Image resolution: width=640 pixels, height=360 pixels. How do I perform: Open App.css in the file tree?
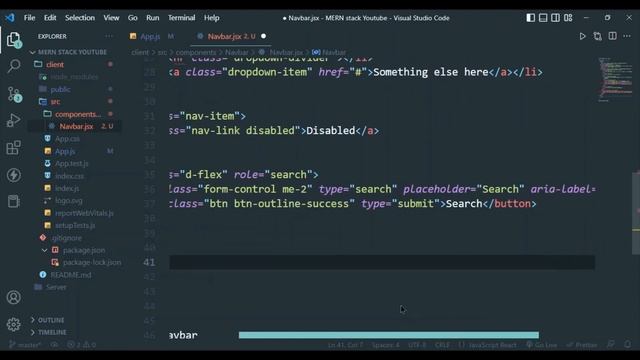(67, 139)
